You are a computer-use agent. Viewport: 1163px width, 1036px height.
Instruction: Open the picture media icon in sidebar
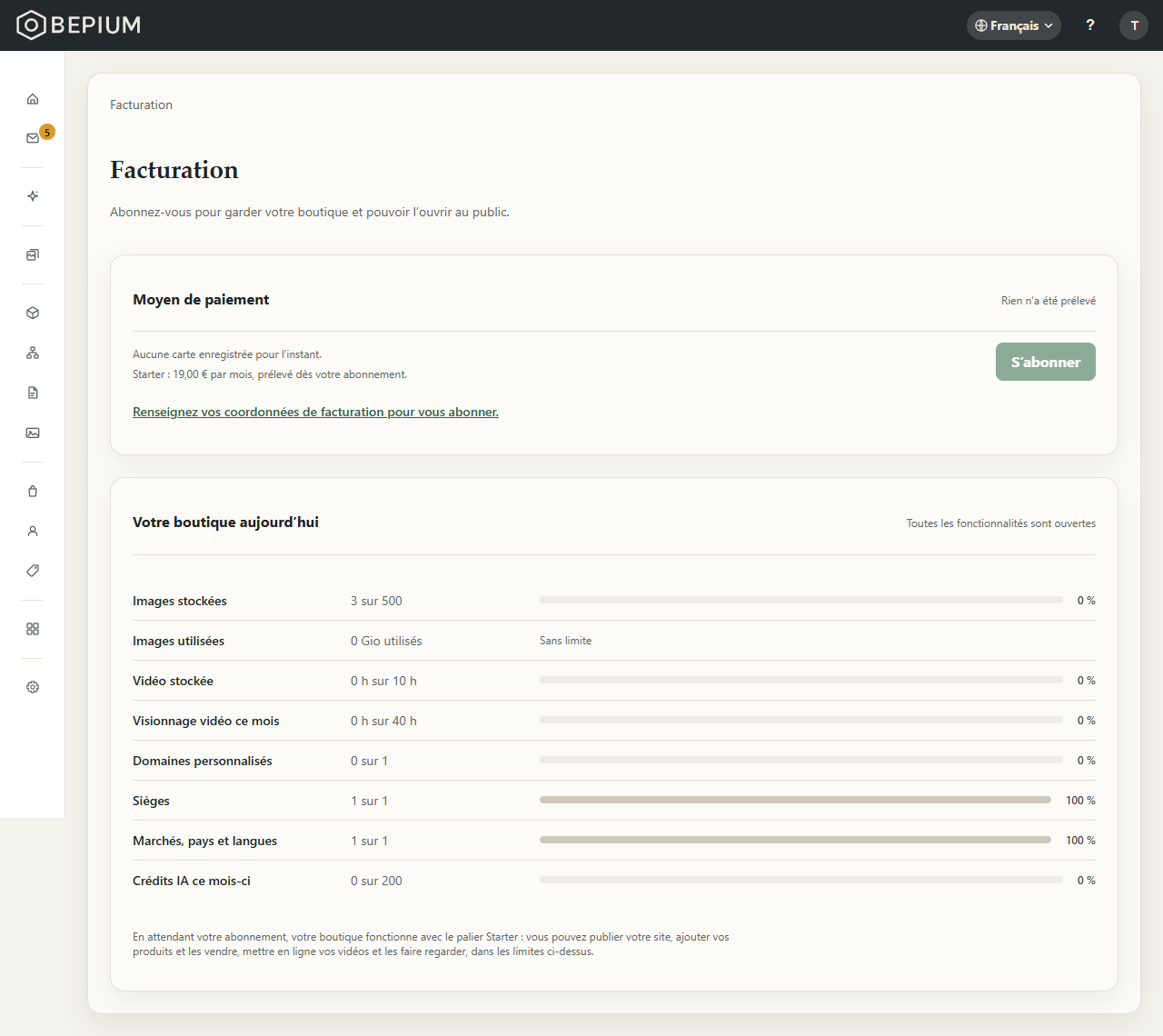(33, 433)
